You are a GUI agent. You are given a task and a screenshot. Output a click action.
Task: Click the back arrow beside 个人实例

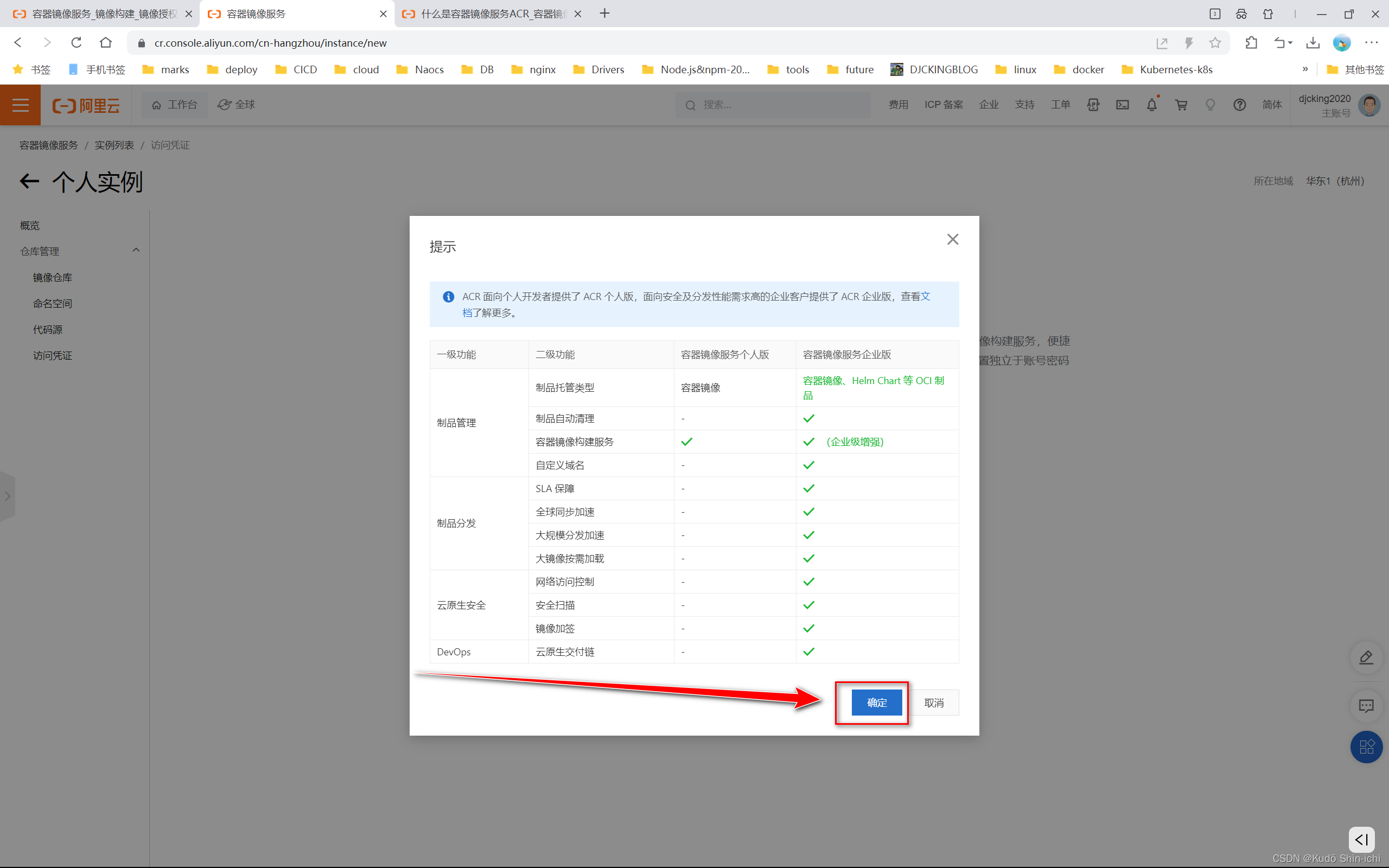coord(29,181)
